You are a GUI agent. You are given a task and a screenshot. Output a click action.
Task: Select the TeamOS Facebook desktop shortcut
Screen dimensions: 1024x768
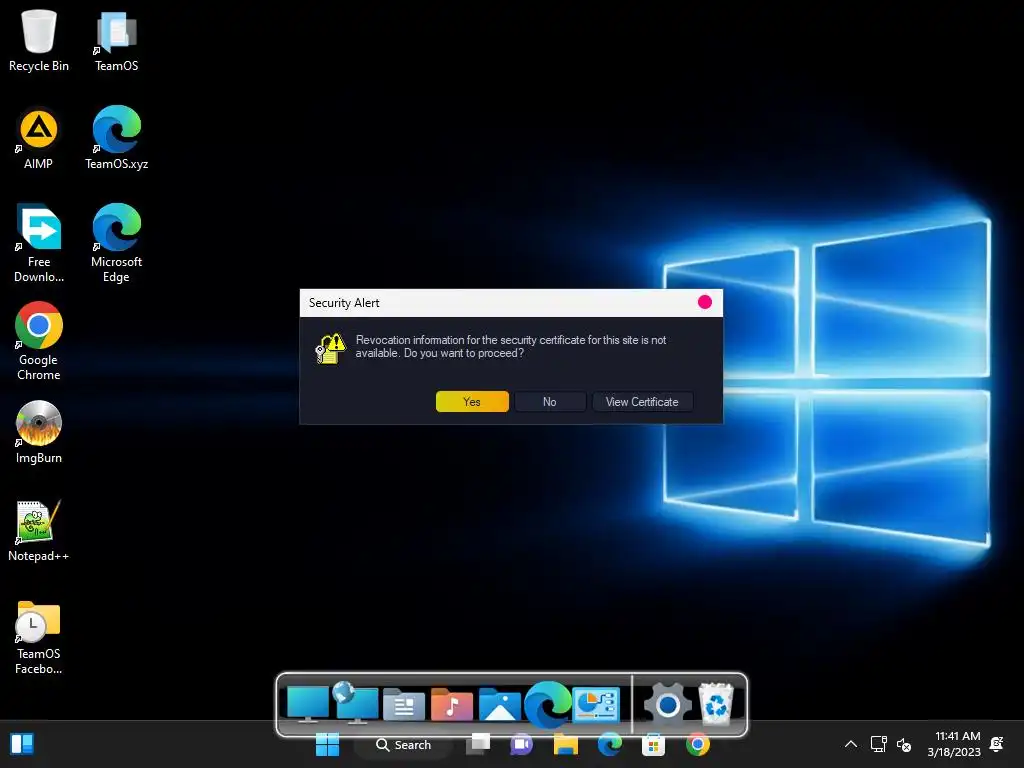[39, 637]
